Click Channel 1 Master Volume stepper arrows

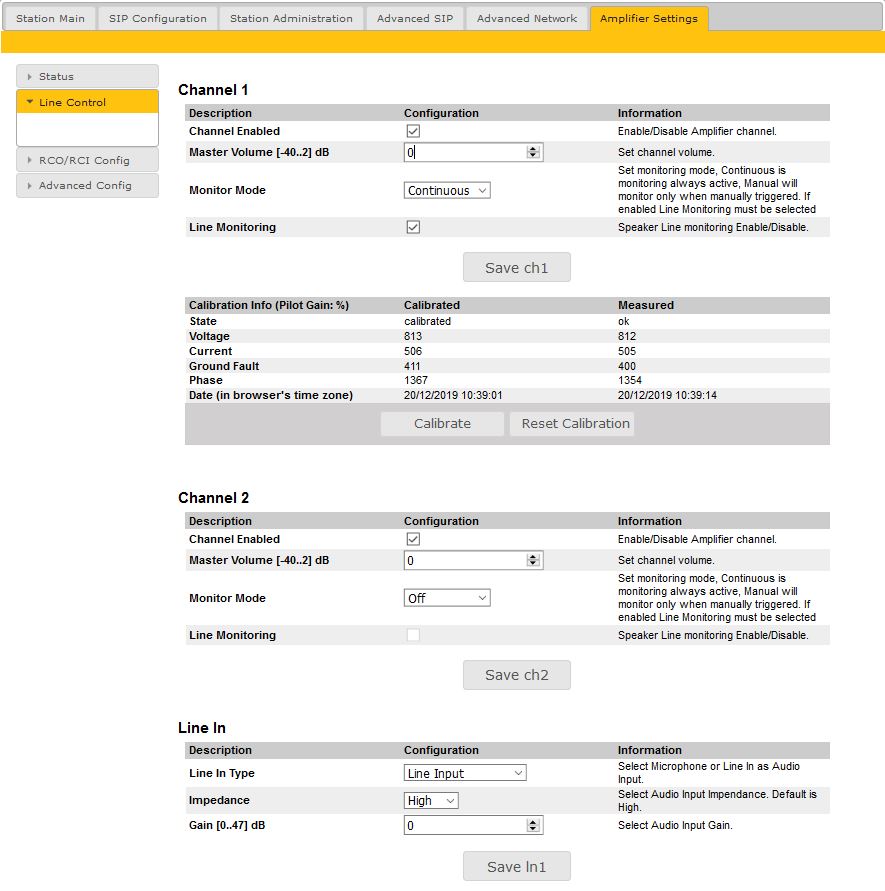pyautogui.click(x=533, y=152)
